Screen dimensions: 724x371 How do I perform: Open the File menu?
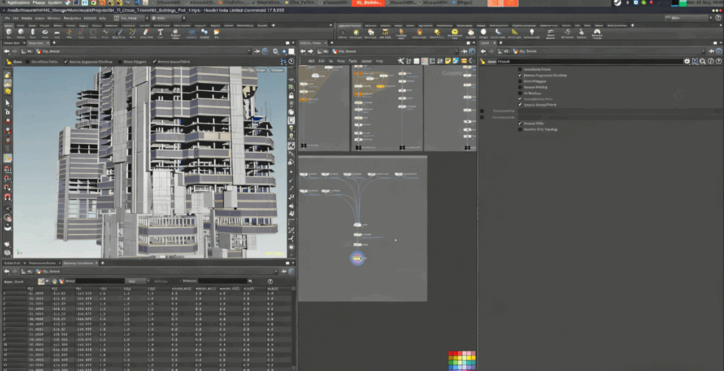coord(8,18)
